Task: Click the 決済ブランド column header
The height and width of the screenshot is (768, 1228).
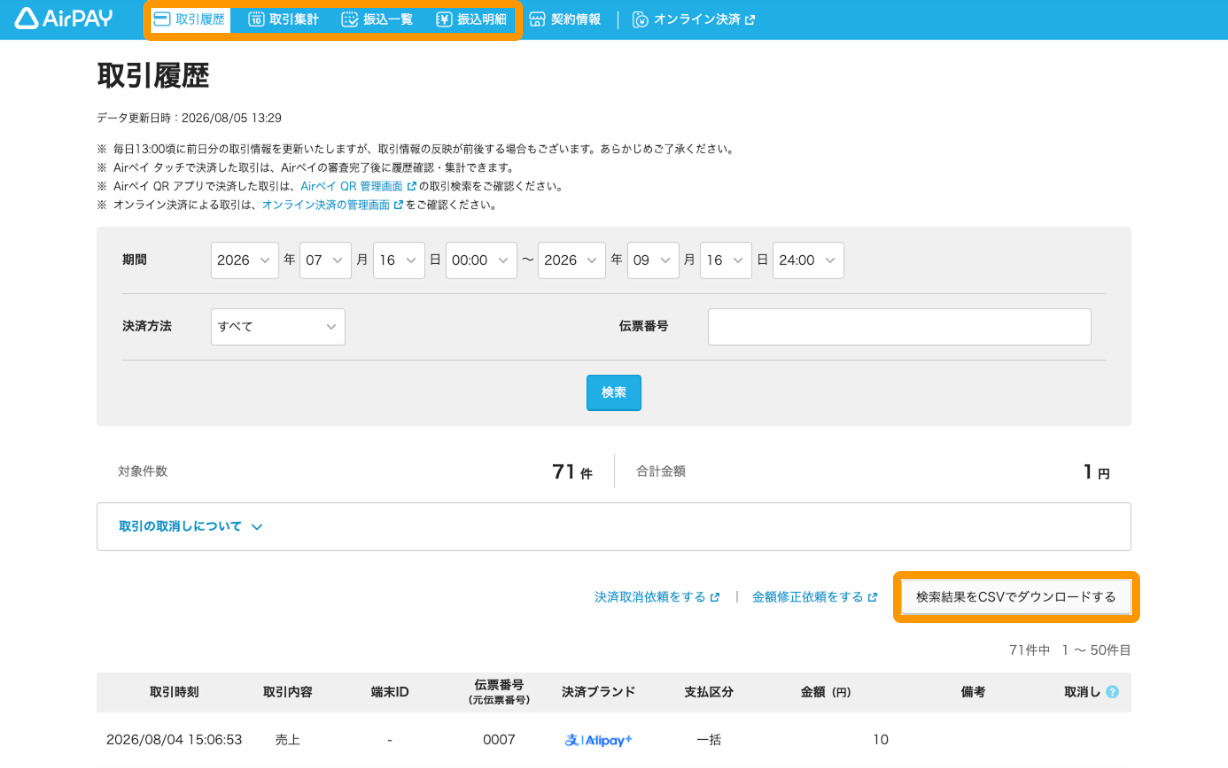Action: [599, 692]
